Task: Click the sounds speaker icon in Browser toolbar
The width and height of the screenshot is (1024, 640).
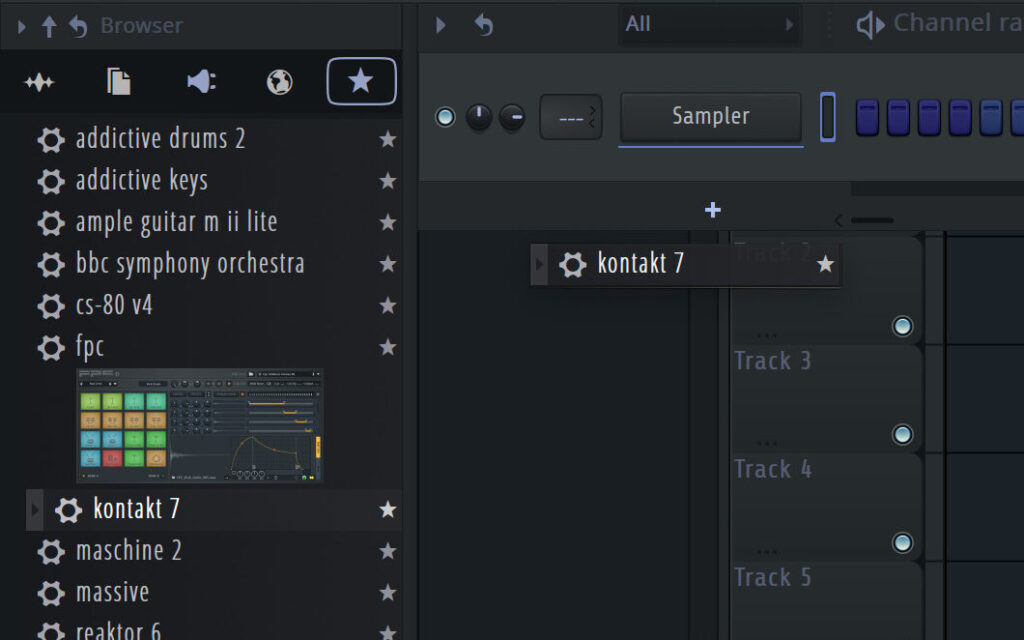Action: tap(199, 81)
